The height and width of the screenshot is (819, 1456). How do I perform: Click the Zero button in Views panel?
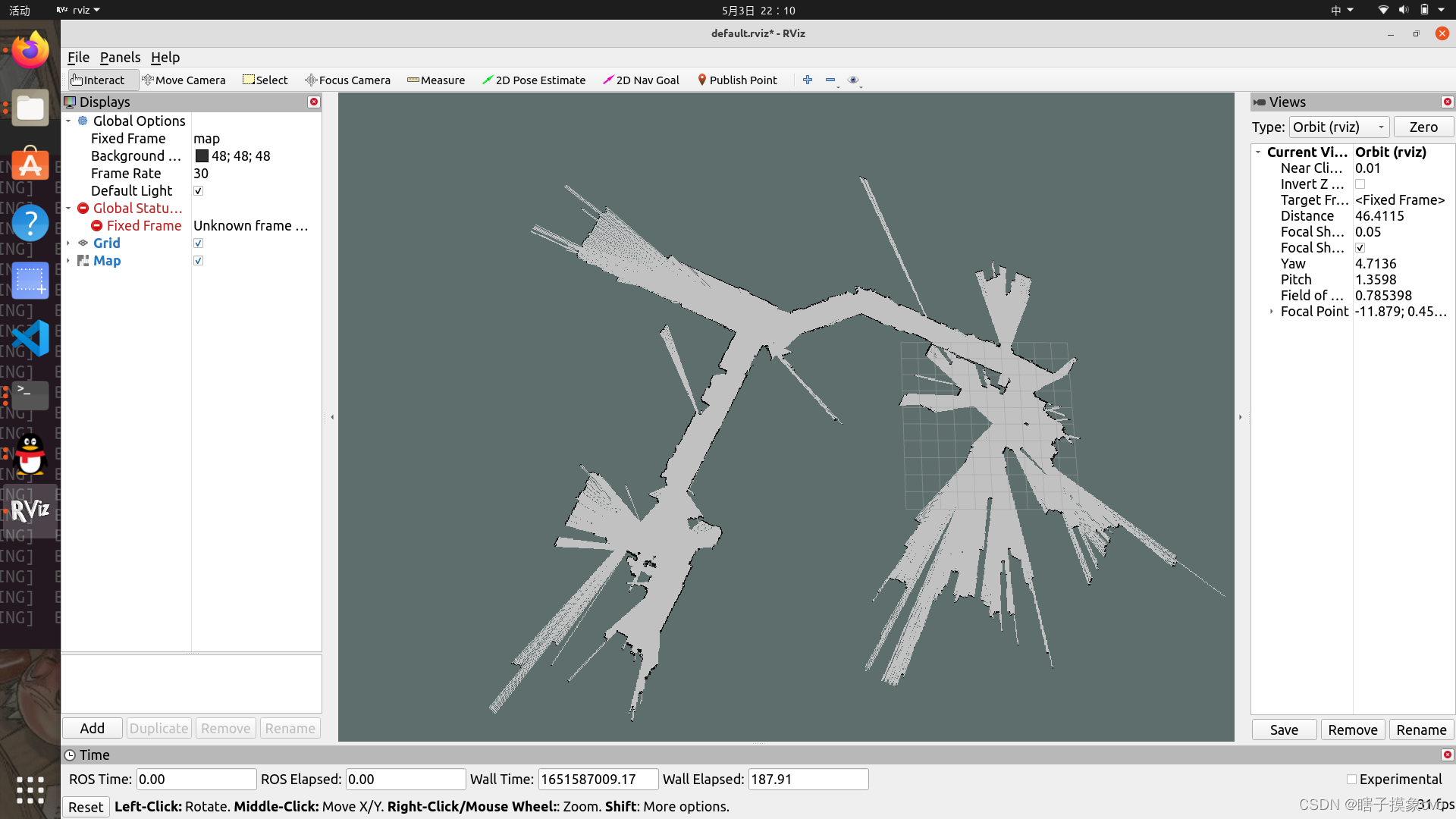1423,126
